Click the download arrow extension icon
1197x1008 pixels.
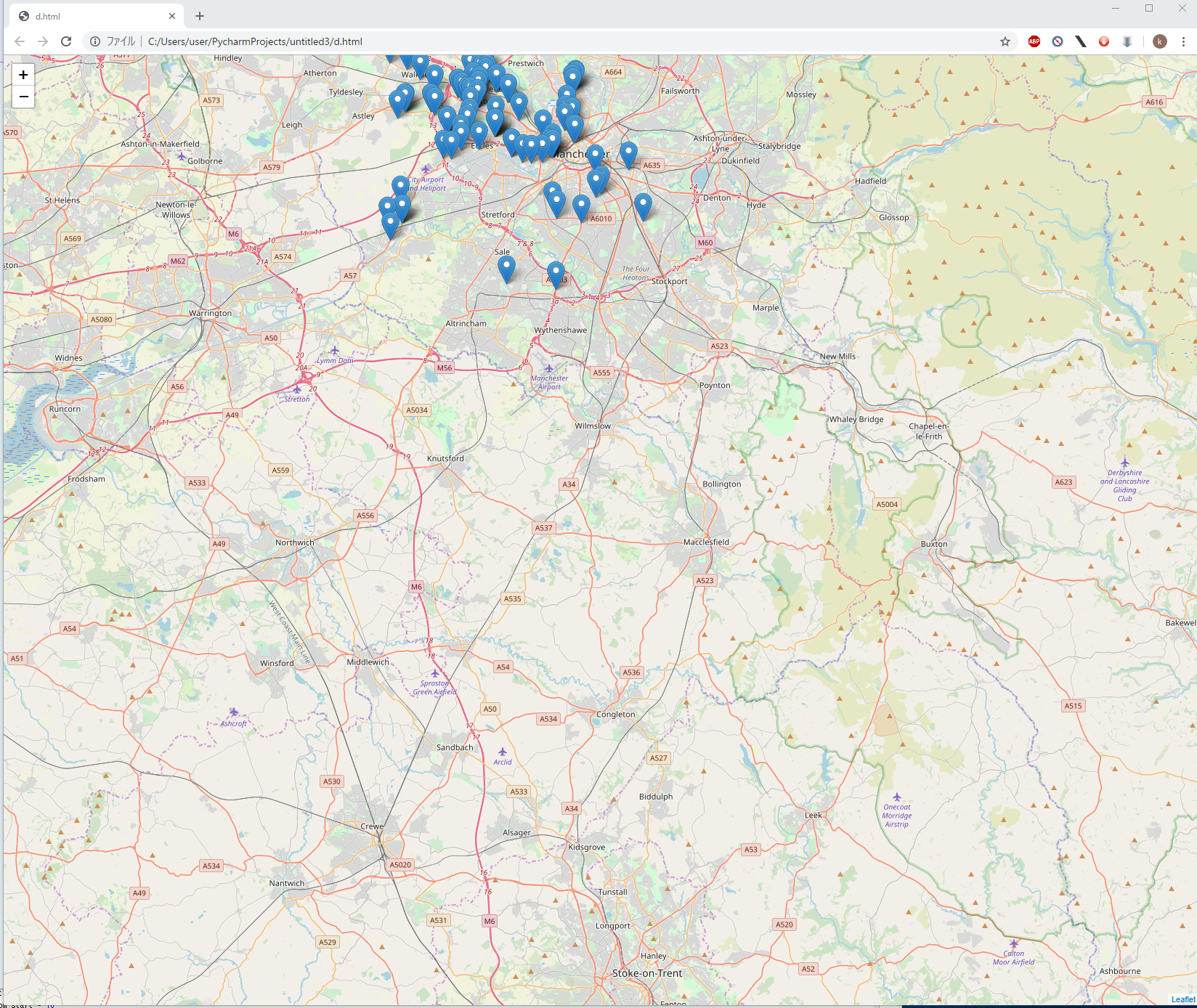point(1127,41)
